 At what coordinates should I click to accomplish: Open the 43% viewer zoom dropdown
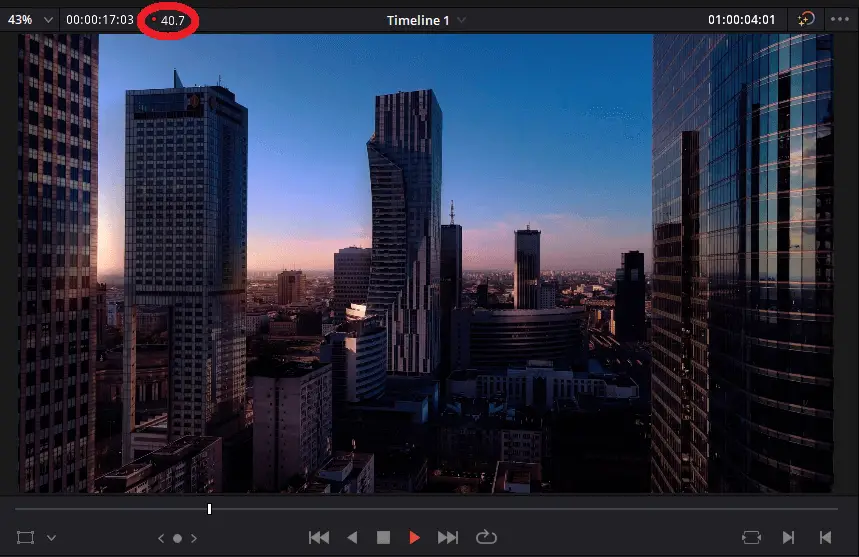(x=30, y=20)
